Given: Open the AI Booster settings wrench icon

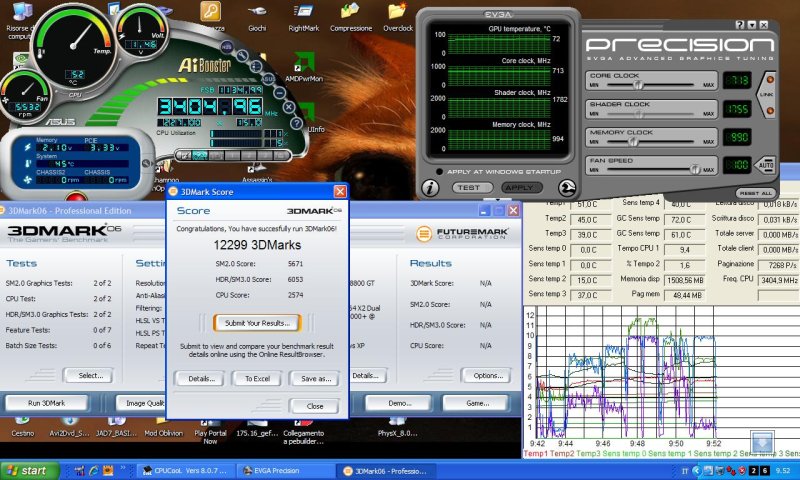Looking at the screenshot, I should [x=242, y=55].
